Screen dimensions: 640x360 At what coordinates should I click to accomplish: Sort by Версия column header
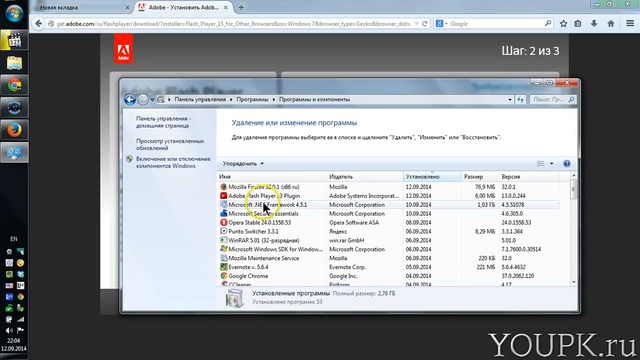(529, 177)
